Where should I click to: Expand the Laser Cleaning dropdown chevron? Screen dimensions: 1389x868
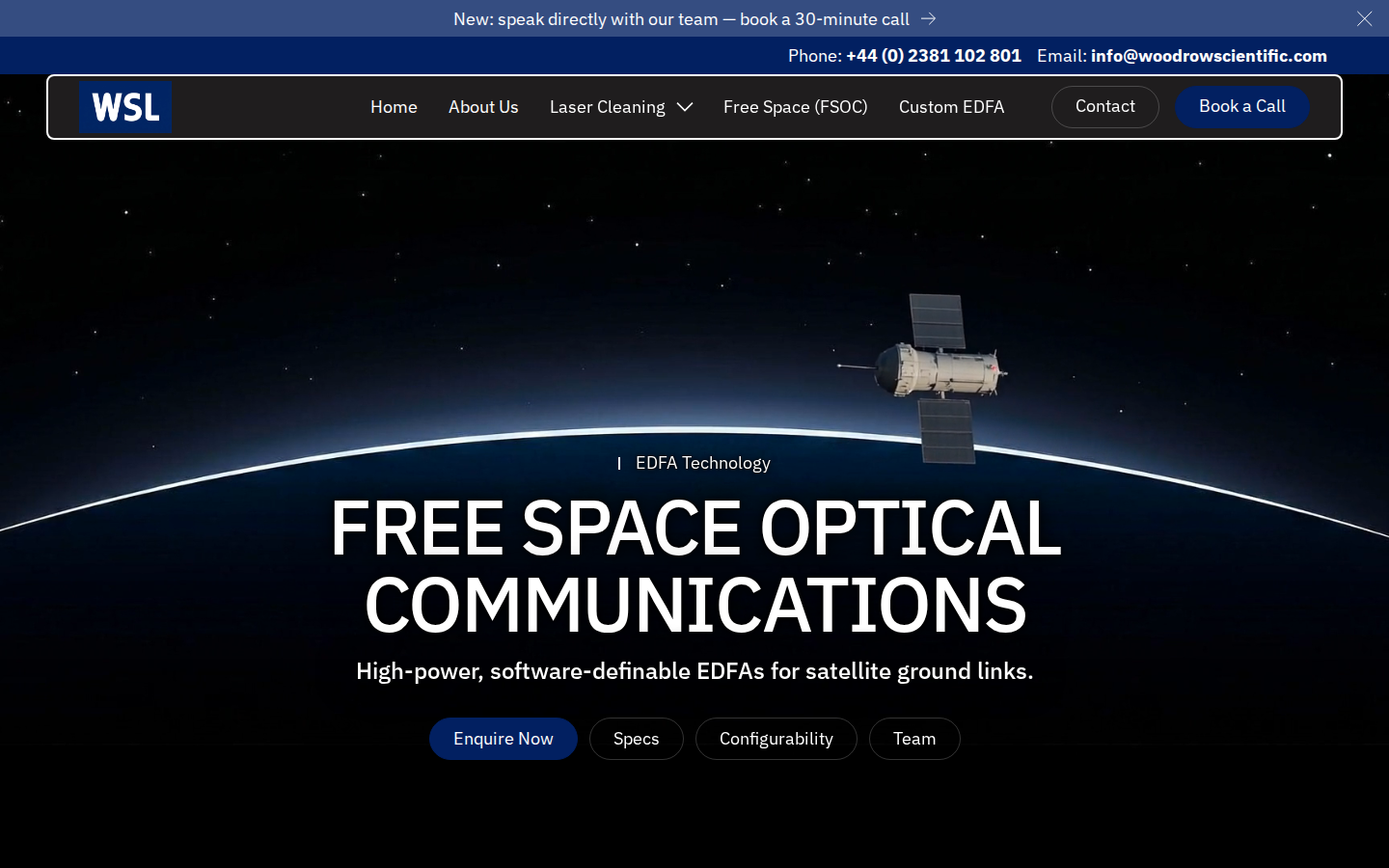[x=685, y=107]
